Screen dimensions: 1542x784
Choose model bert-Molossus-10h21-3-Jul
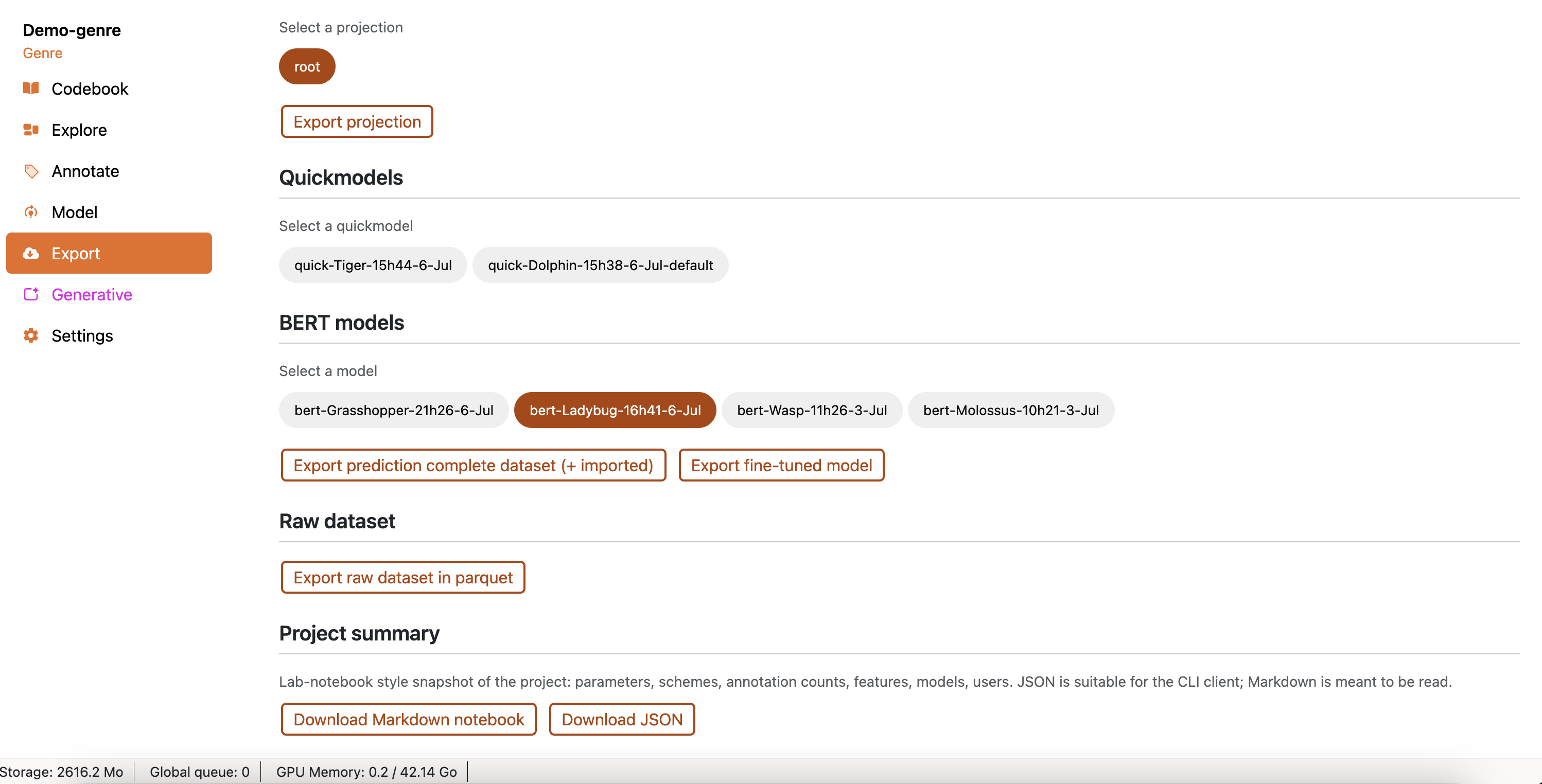click(1011, 410)
